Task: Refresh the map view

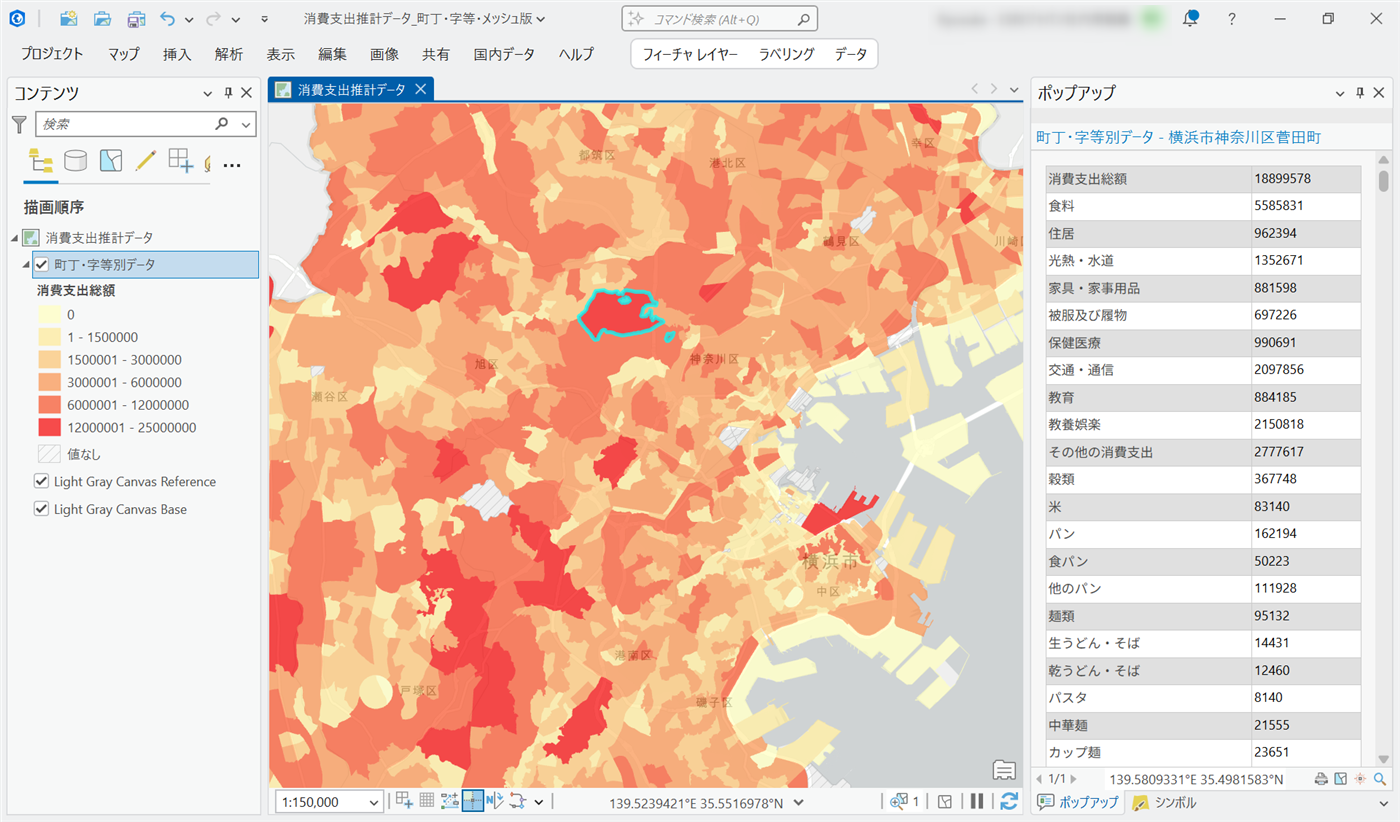Action: 1009,801
